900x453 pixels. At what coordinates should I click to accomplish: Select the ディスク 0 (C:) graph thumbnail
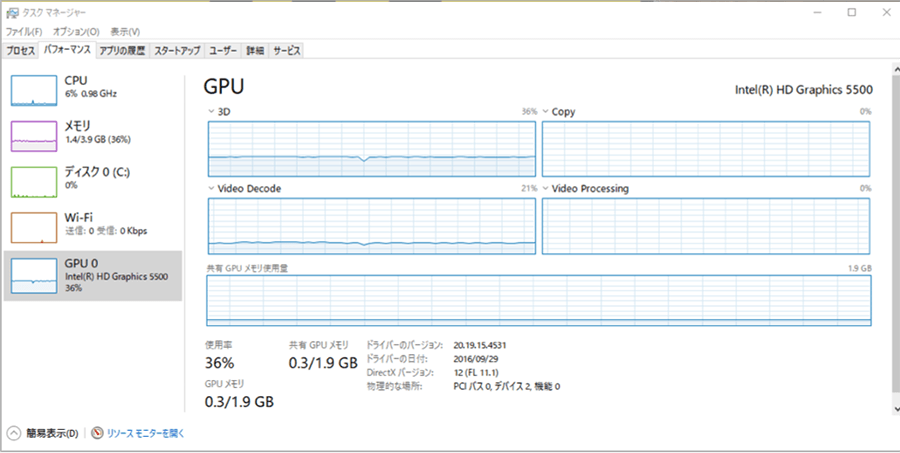[x=35, y=182]
